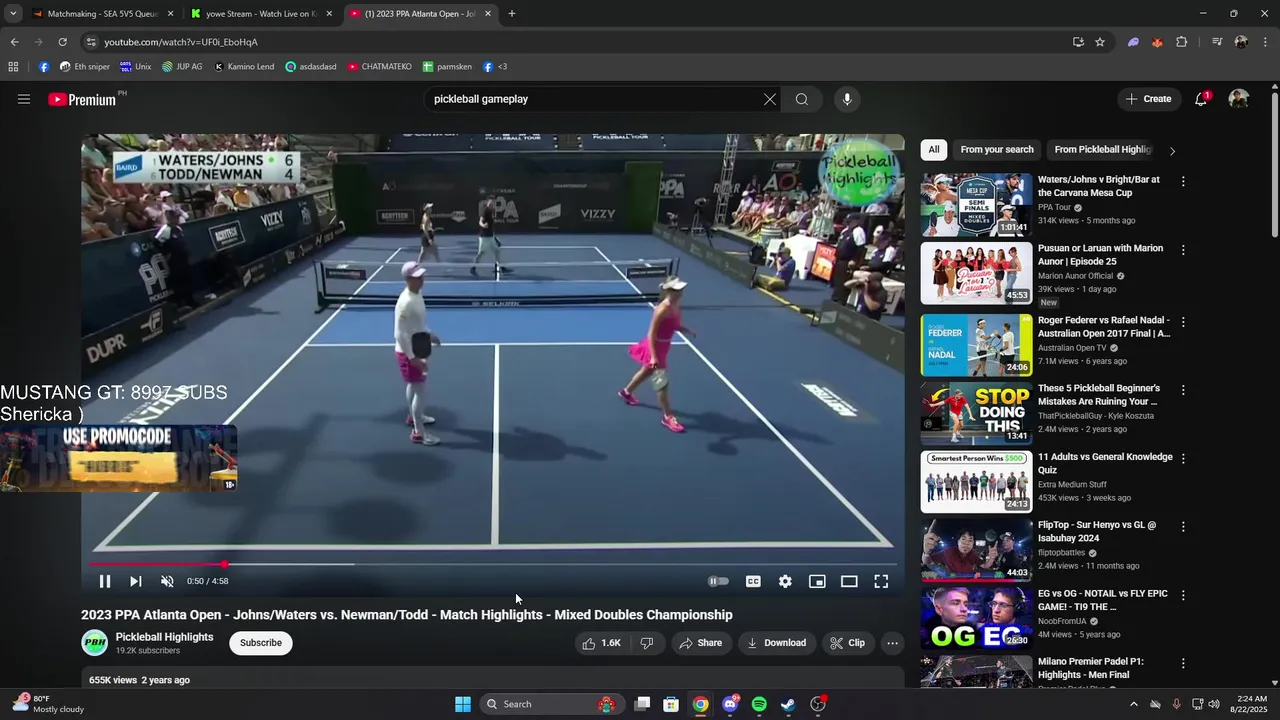Open the browser tab search dropdown
Viewport: 1280px width, 720px height.
point(13,14)
